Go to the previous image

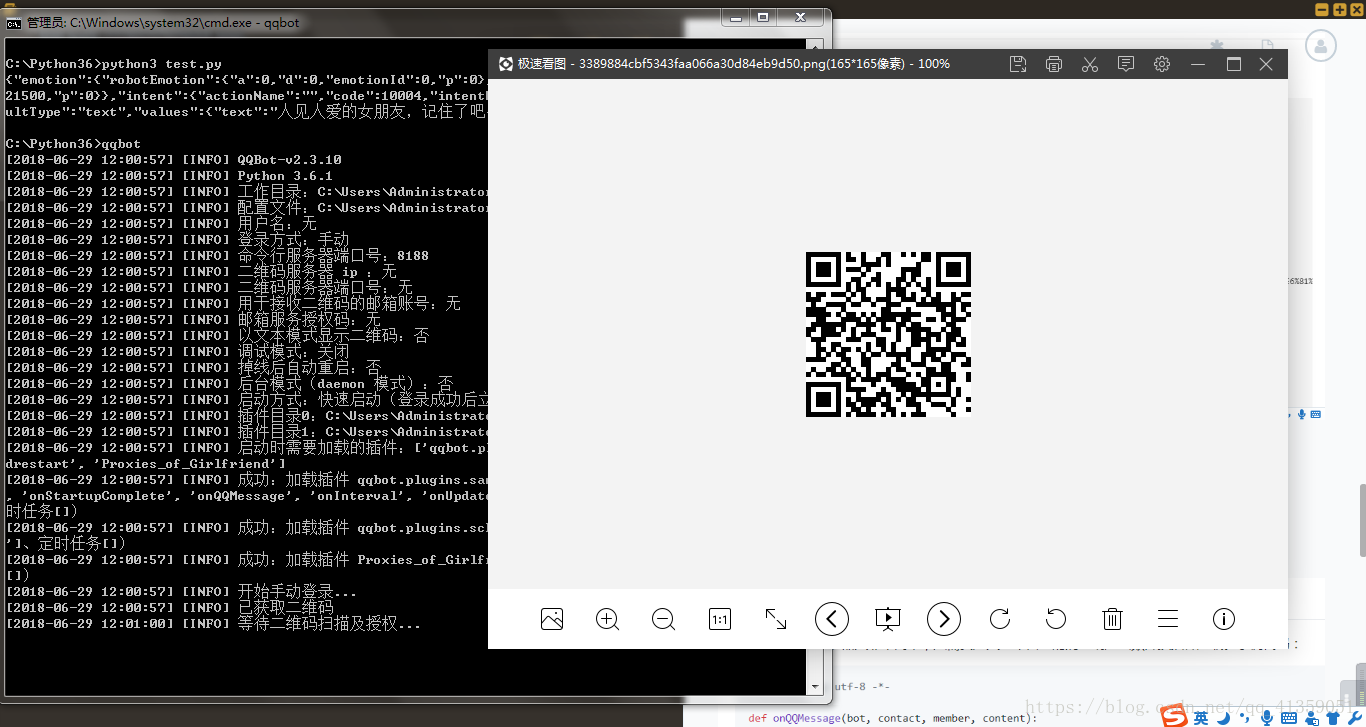(832, 619)
